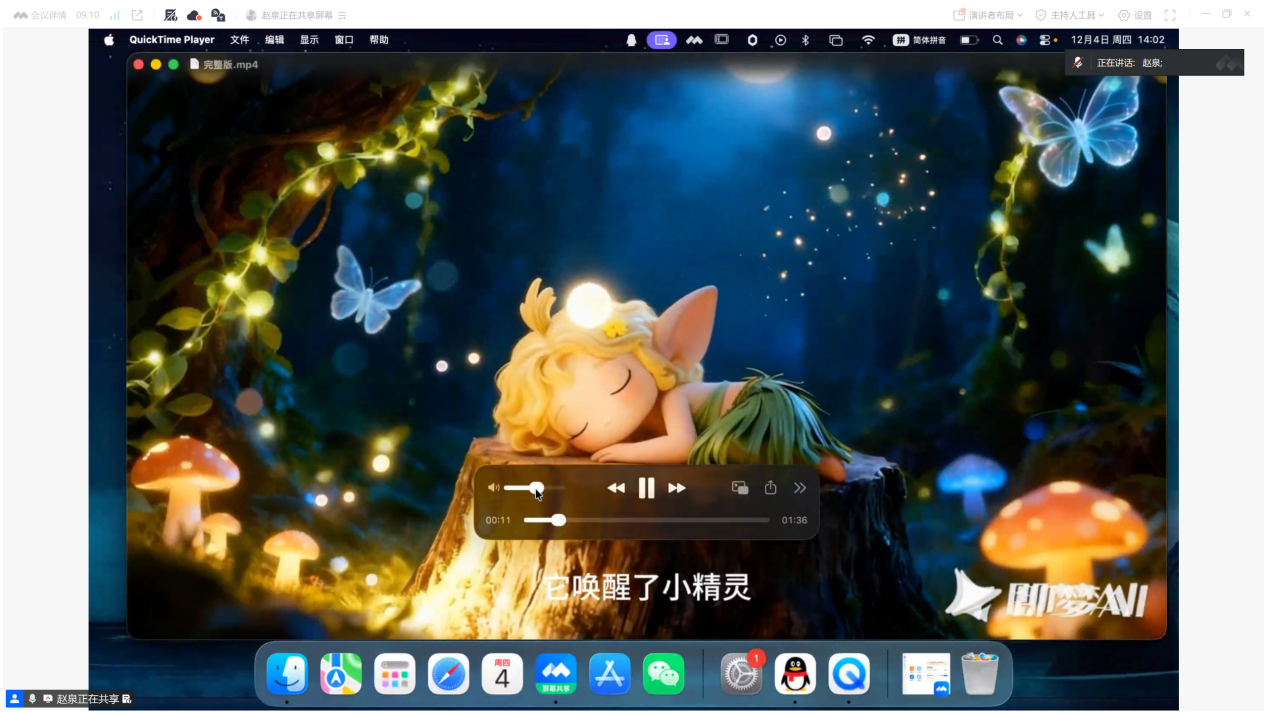This screenshot has width=1267, height=713.
Task: Click the video progress scrubber handle
Action: 558,520
